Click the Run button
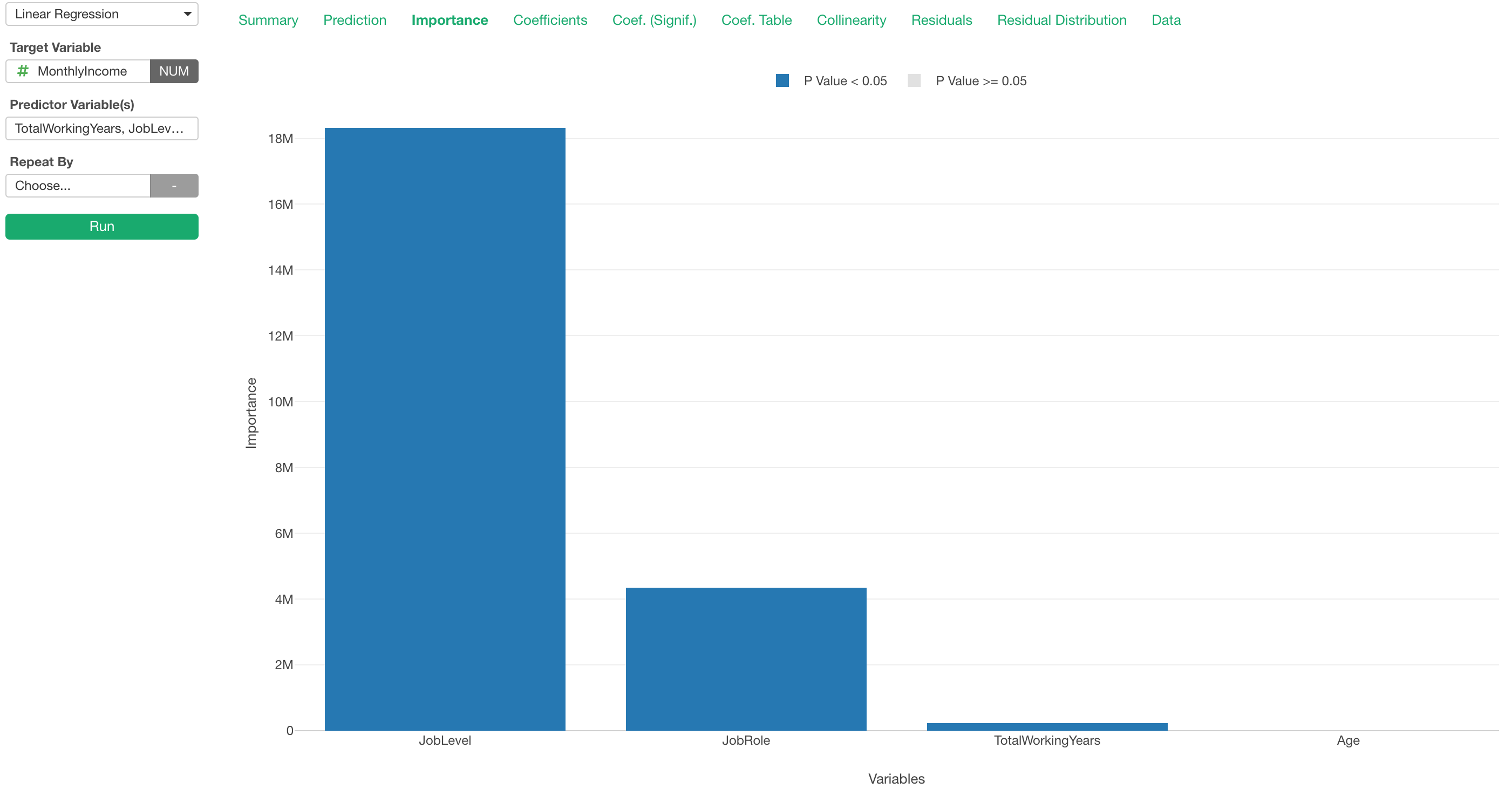 (x=101, y=226)
